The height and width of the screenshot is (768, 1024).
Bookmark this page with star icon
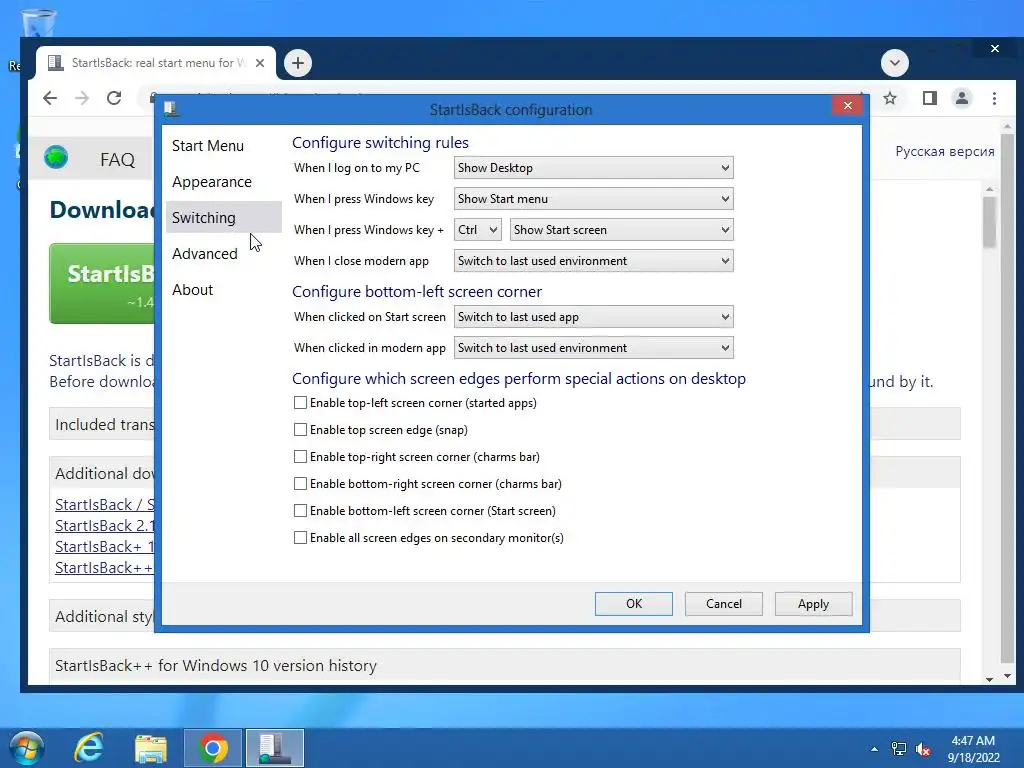coord(889,99)
